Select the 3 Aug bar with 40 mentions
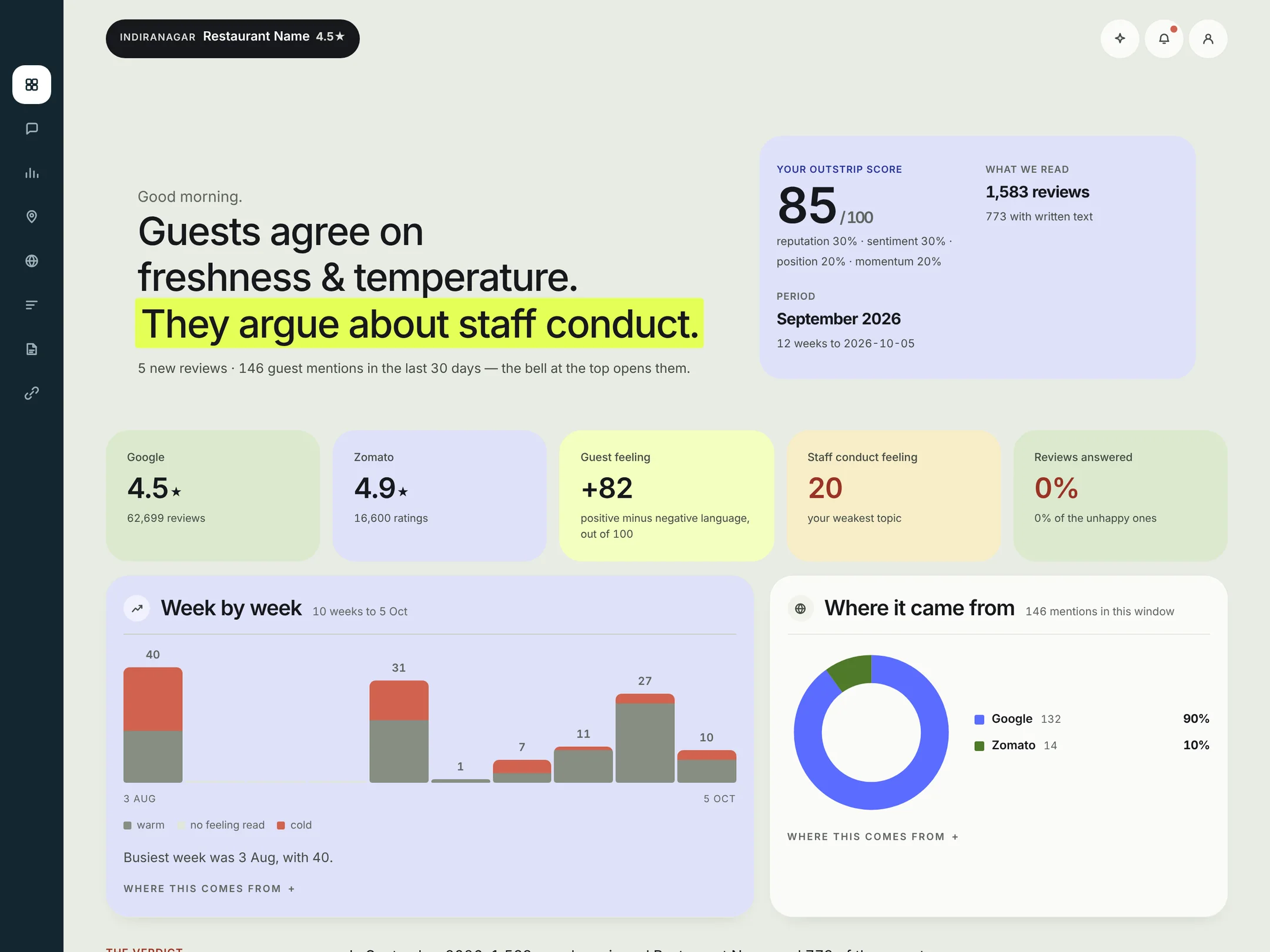The height and width of the screenshot is (952, 1270). (153, 725)
